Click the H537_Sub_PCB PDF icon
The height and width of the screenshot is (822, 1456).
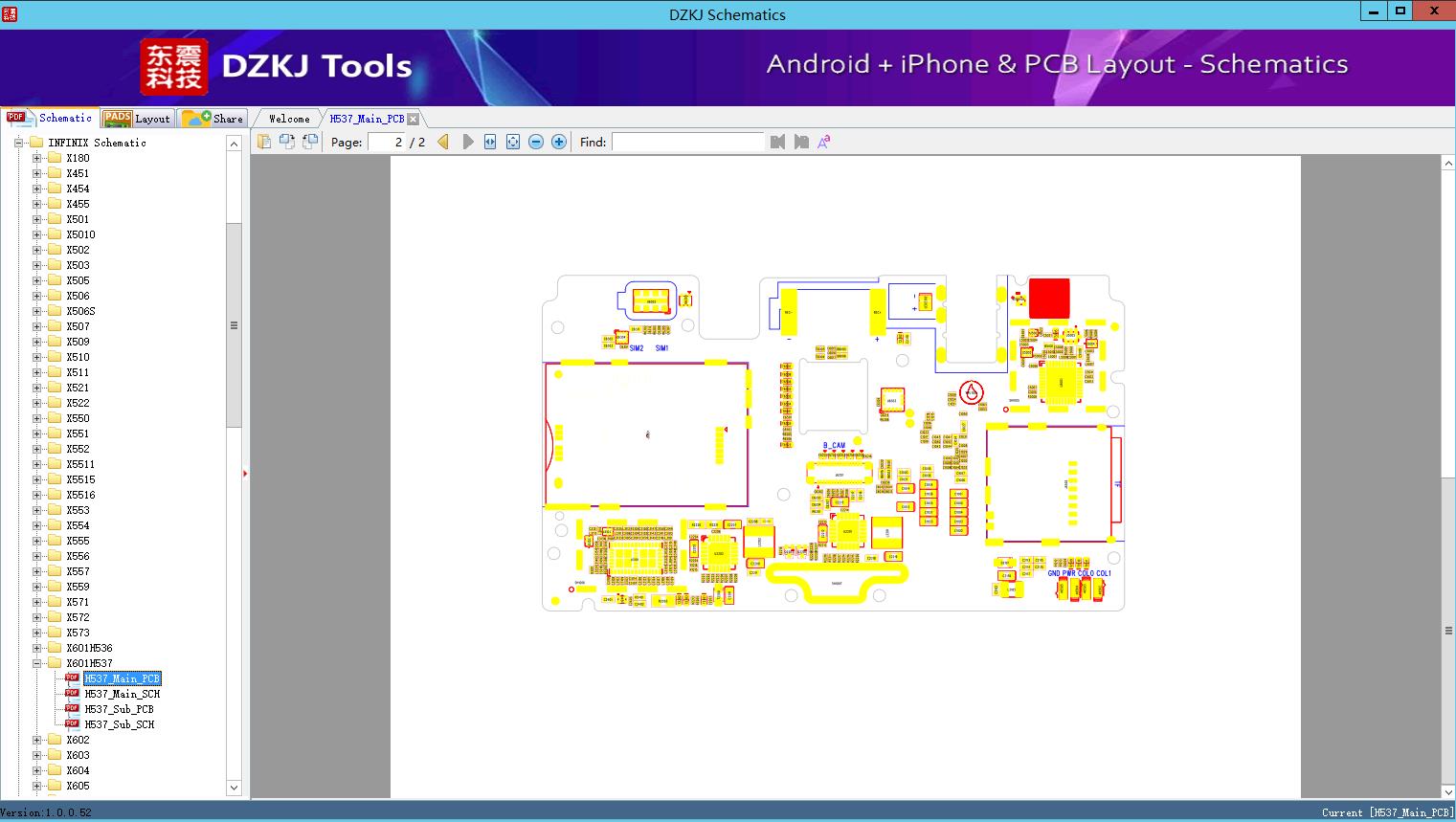pos(72,709)
